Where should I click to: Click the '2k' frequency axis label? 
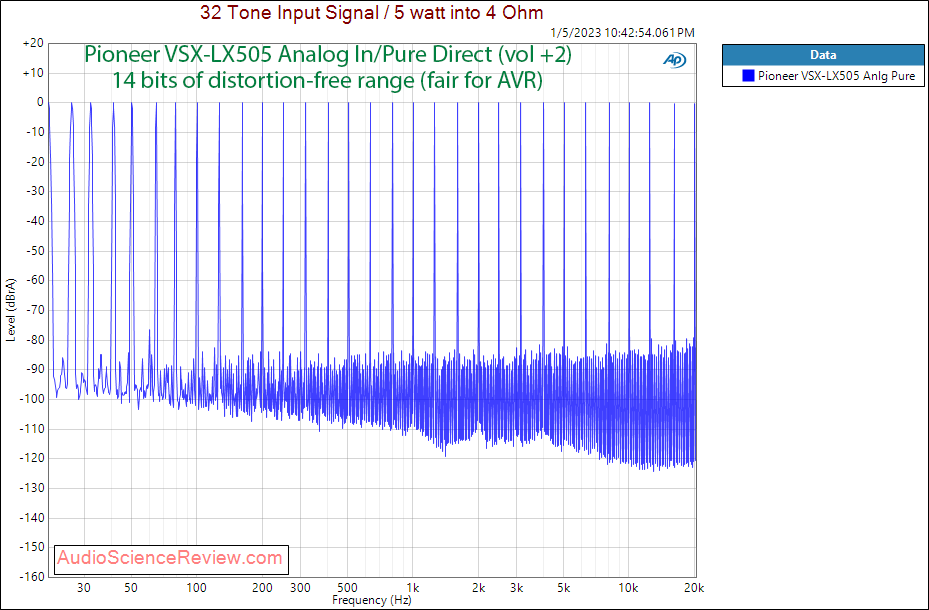pos(479,588)
